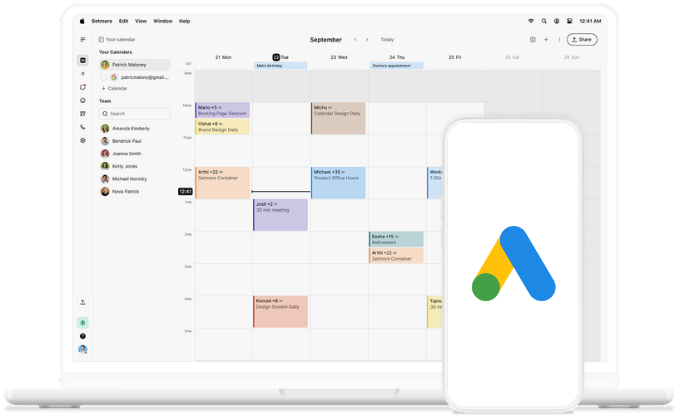Click the plus icon to add event
Viewport: 680px width, 420px height.
pos(546,39)
